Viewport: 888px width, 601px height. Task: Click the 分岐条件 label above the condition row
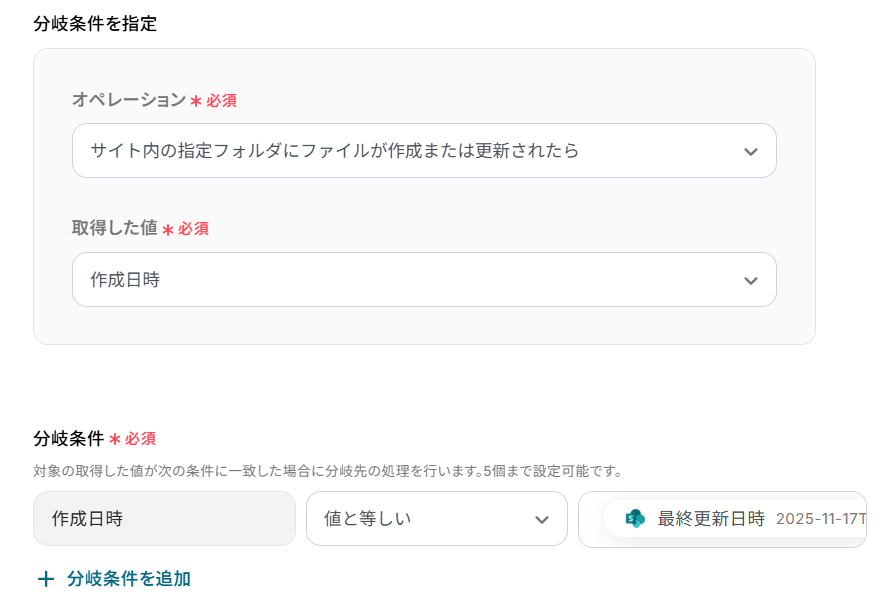coord(68,438)
